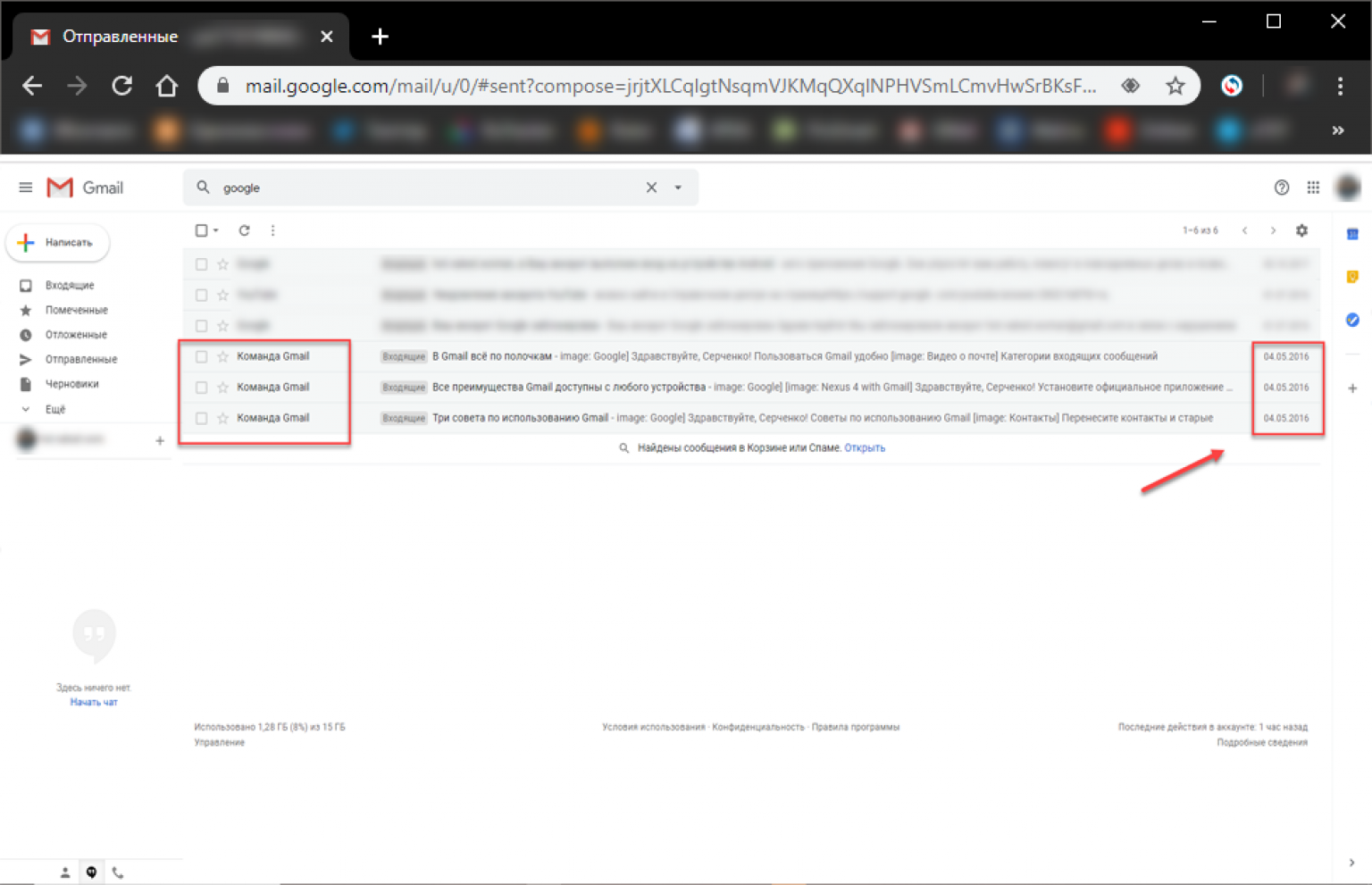The image size is (1372, 885).
Task: Open email 'Все преимущества Gmail доступны'
Action: [x=752, y=388]
